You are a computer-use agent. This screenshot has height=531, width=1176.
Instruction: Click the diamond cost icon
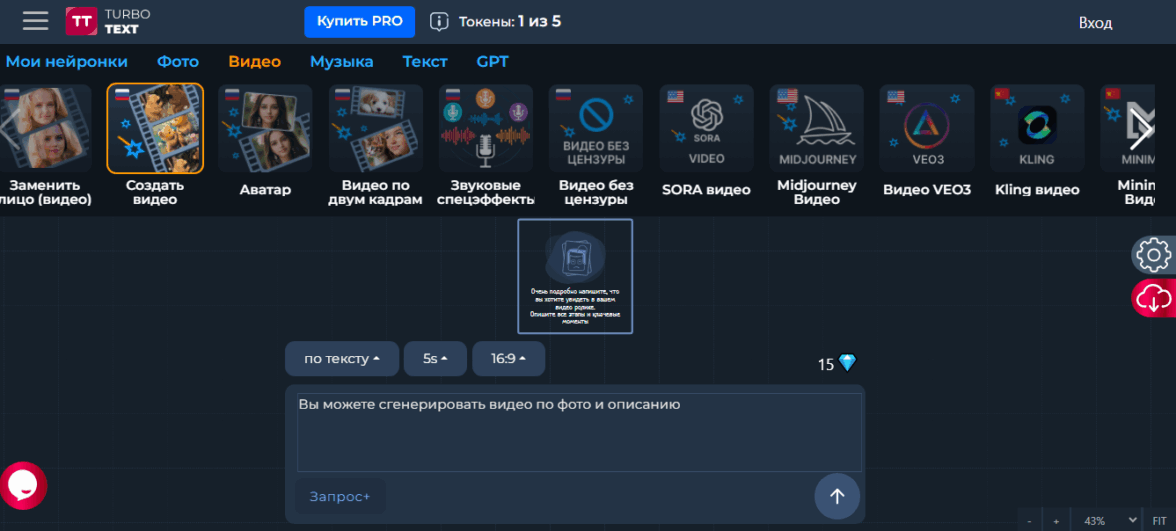(848, 364)
